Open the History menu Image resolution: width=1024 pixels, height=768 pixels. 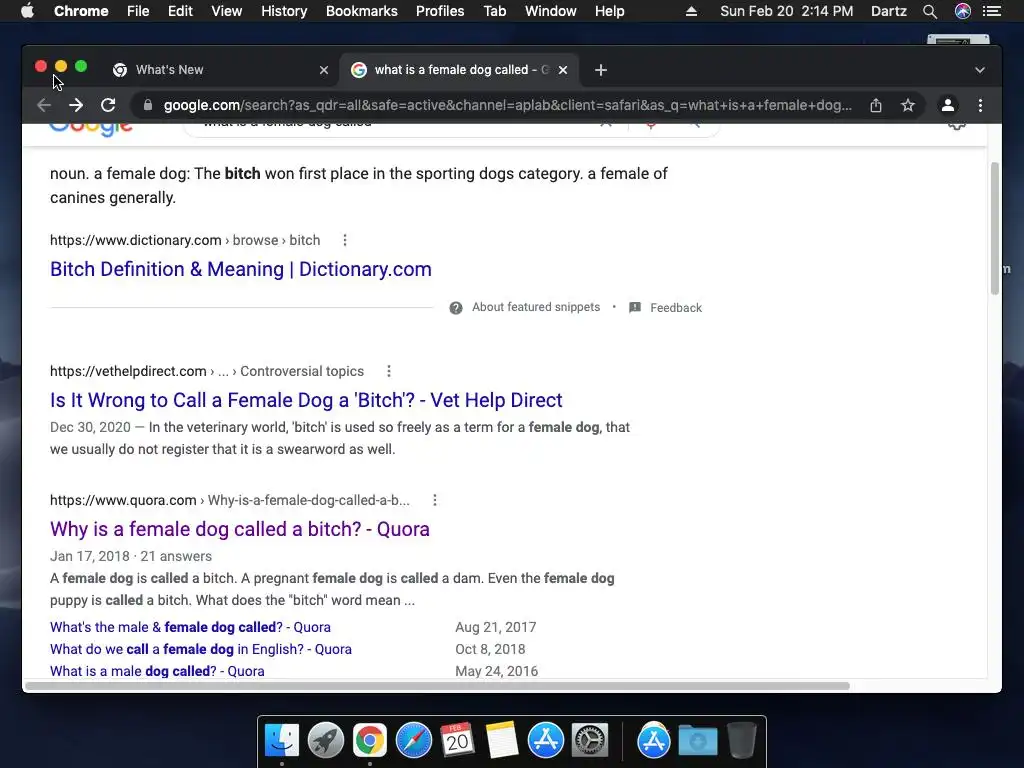284,11
